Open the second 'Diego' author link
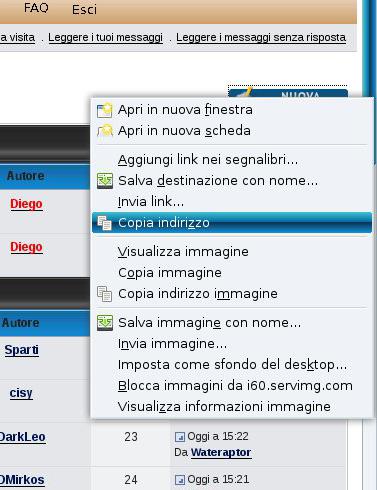 click(26, 247)
